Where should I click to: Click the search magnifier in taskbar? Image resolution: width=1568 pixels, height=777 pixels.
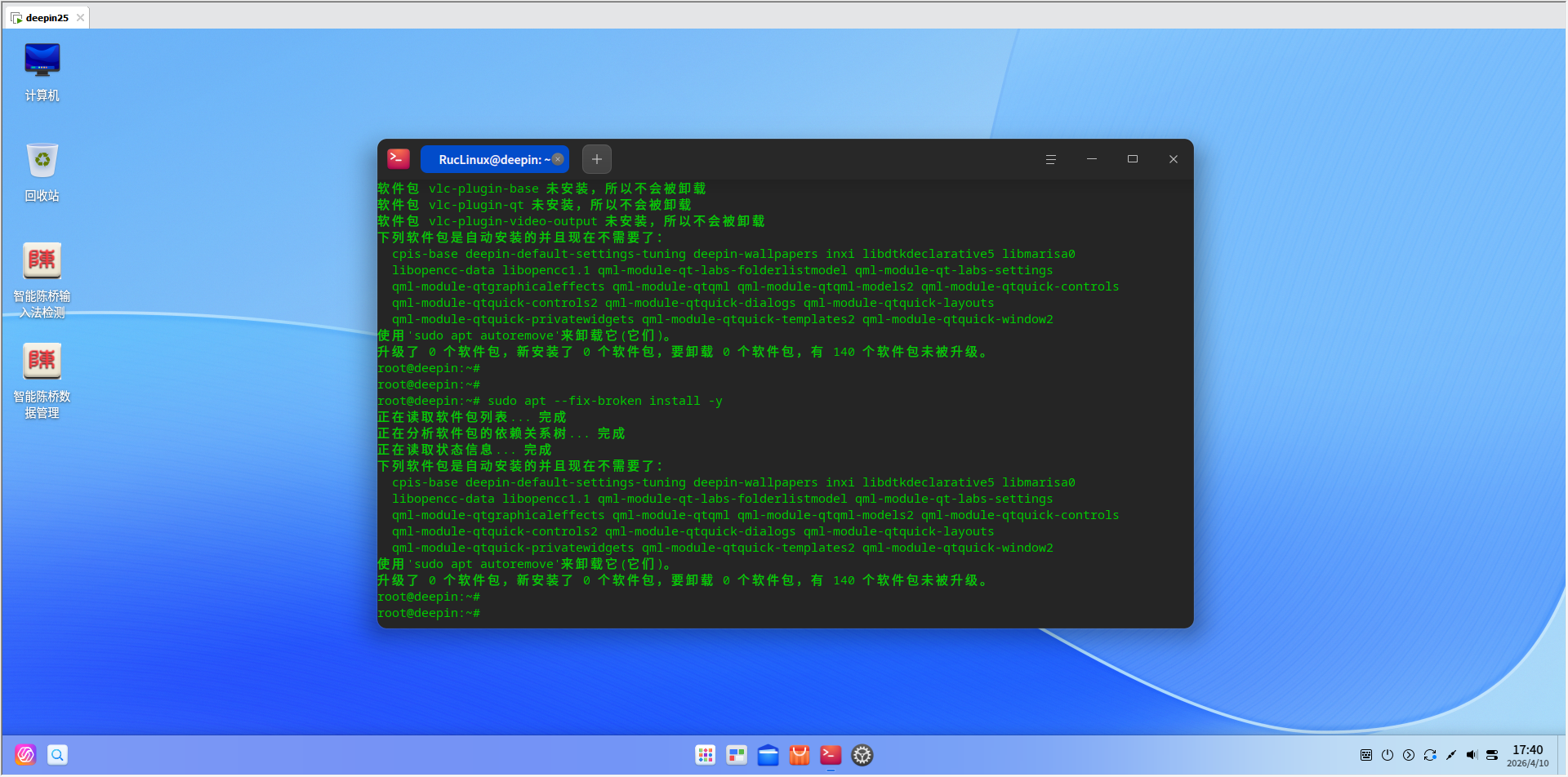click(57, 755)
